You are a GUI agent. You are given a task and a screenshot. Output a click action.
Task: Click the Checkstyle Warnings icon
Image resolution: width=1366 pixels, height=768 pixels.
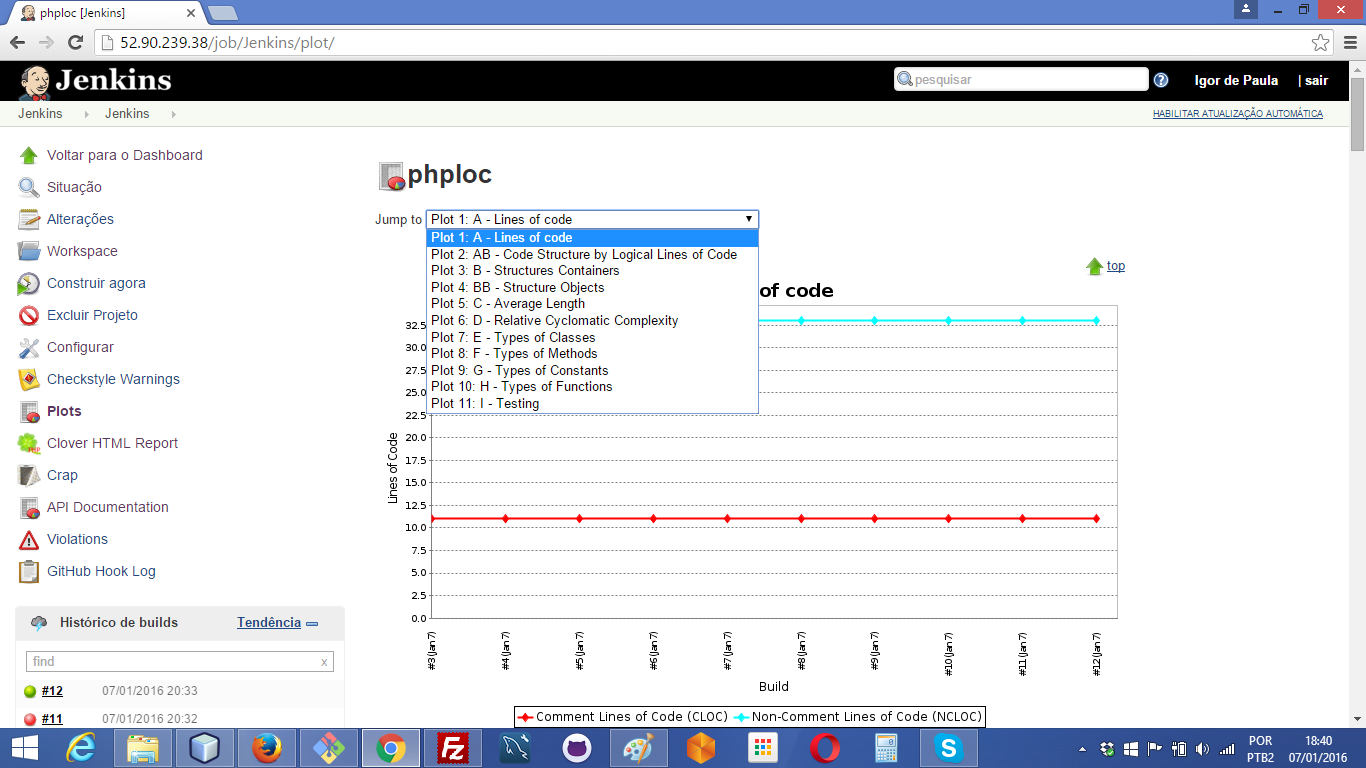[x=29, y=379]
